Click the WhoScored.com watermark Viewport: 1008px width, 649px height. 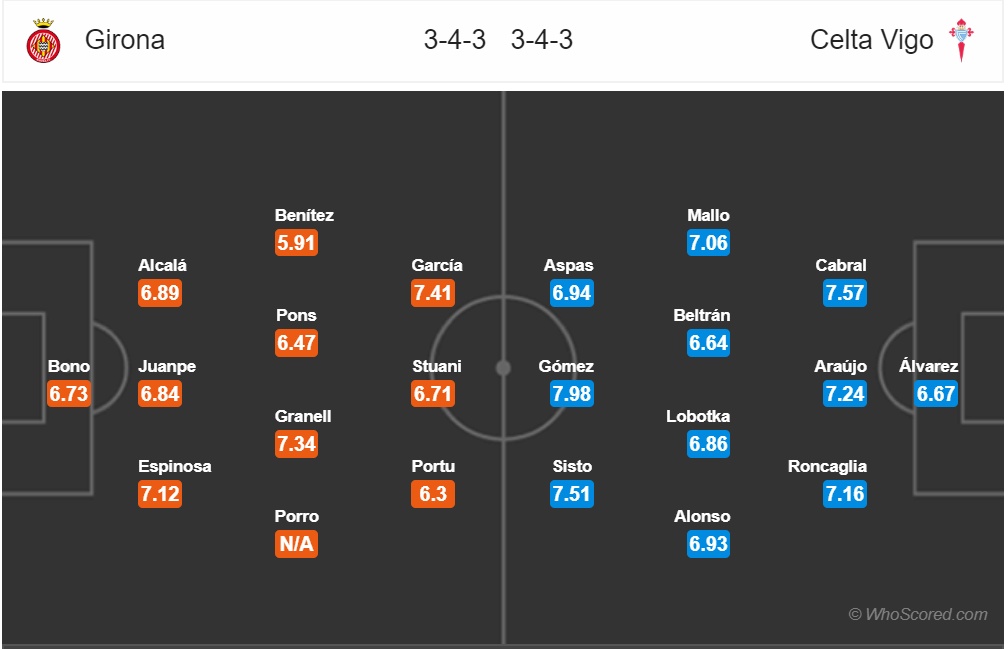click(918, 614)
